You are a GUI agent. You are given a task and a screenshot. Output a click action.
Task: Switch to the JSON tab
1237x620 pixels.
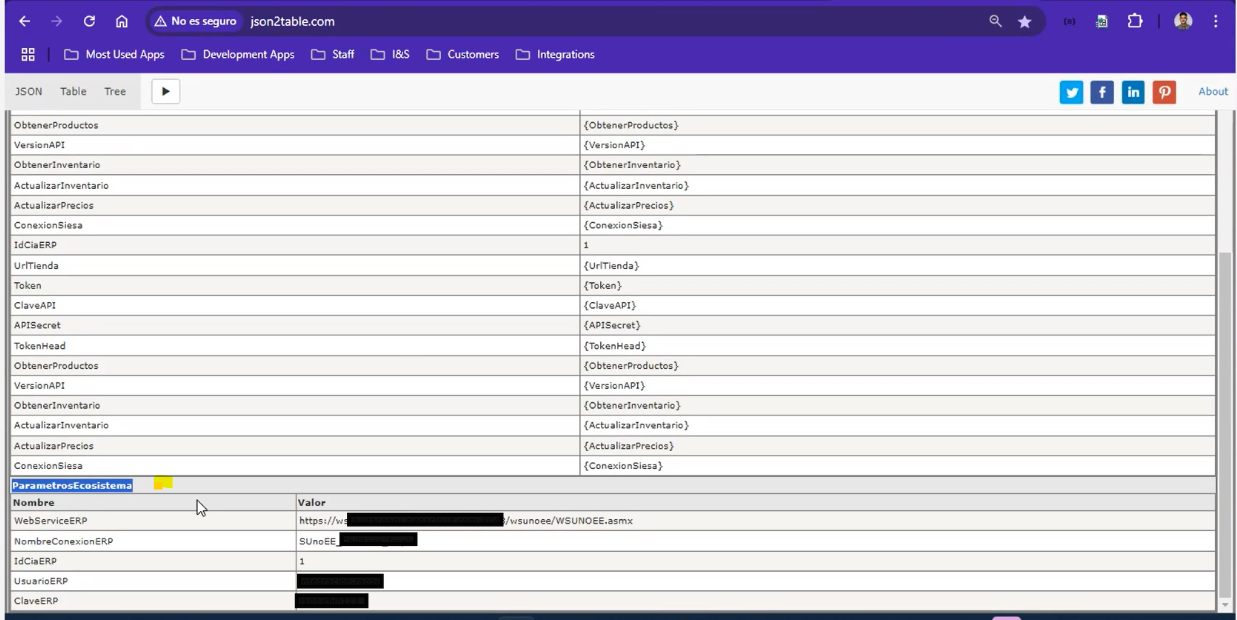[x=29, y=91]
